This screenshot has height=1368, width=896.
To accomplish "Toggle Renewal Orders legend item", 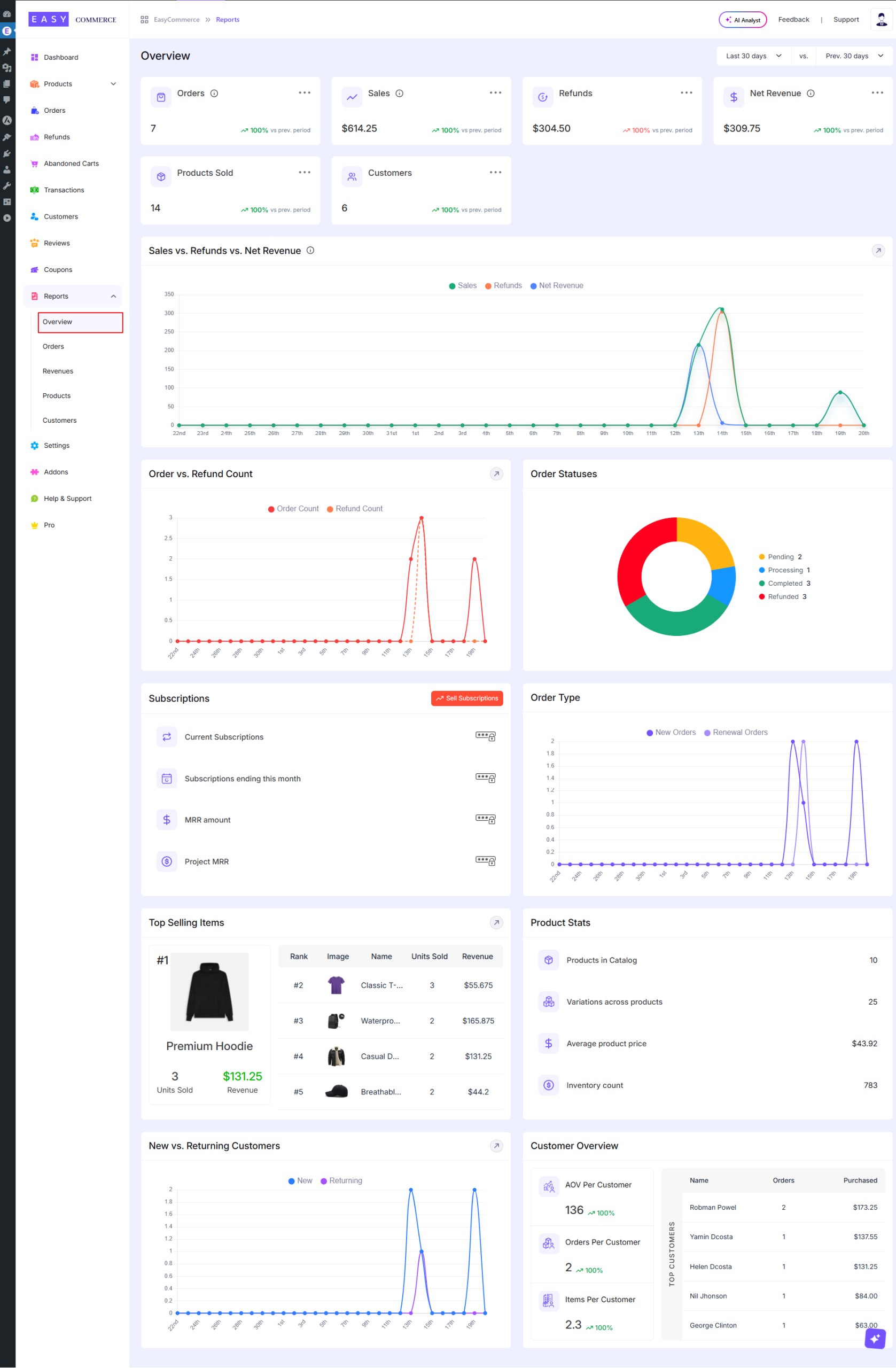I will (736, 732).
